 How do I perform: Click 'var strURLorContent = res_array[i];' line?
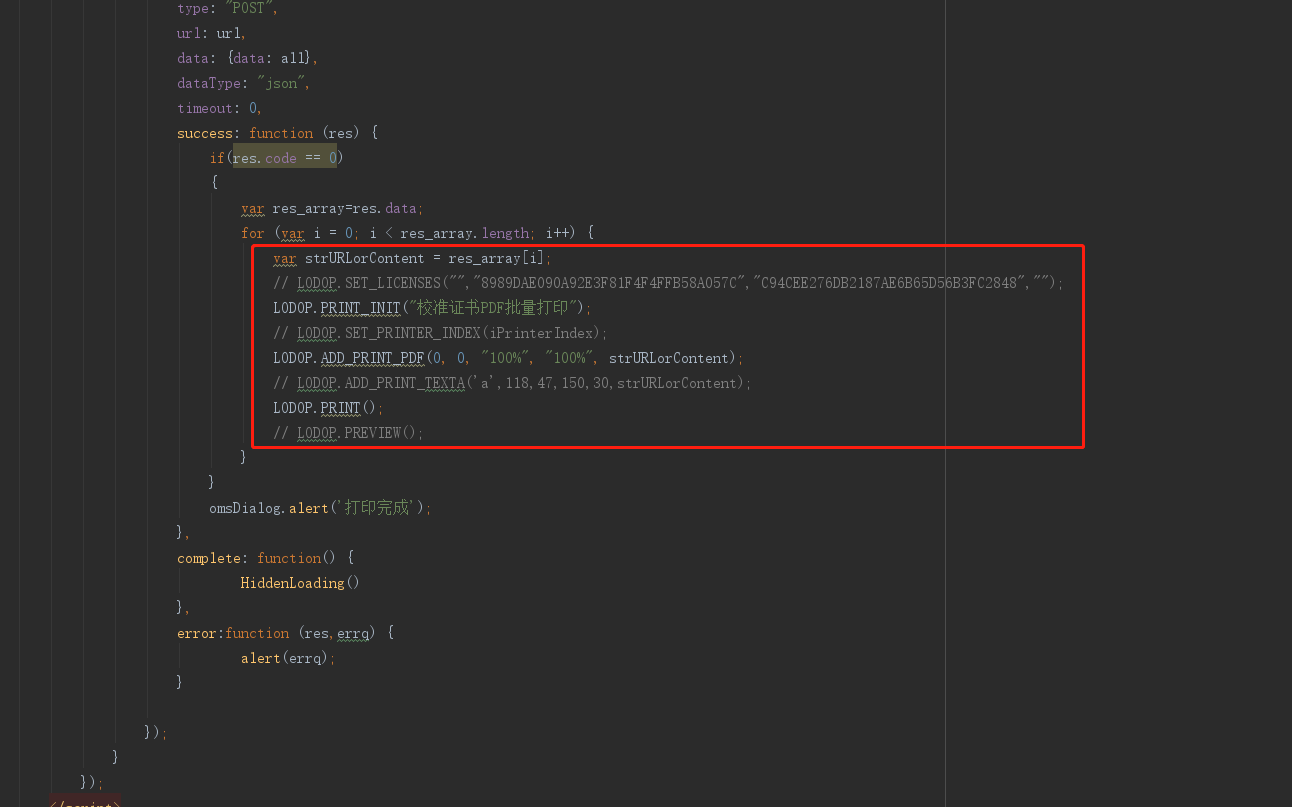point(412,258)
